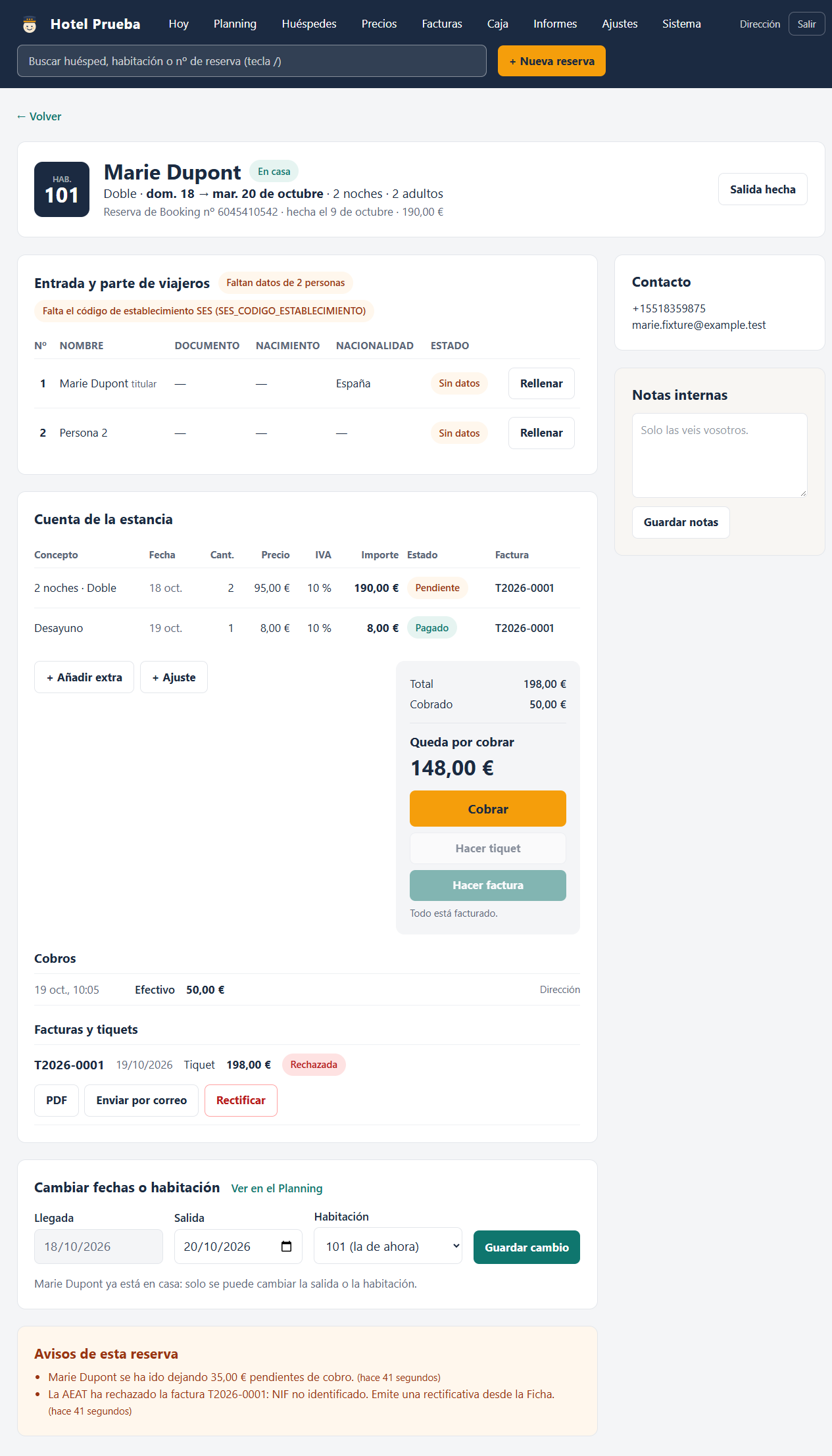832x1456 pixels.
Task: Rectify the rejected invoice
Action: 241,1100
